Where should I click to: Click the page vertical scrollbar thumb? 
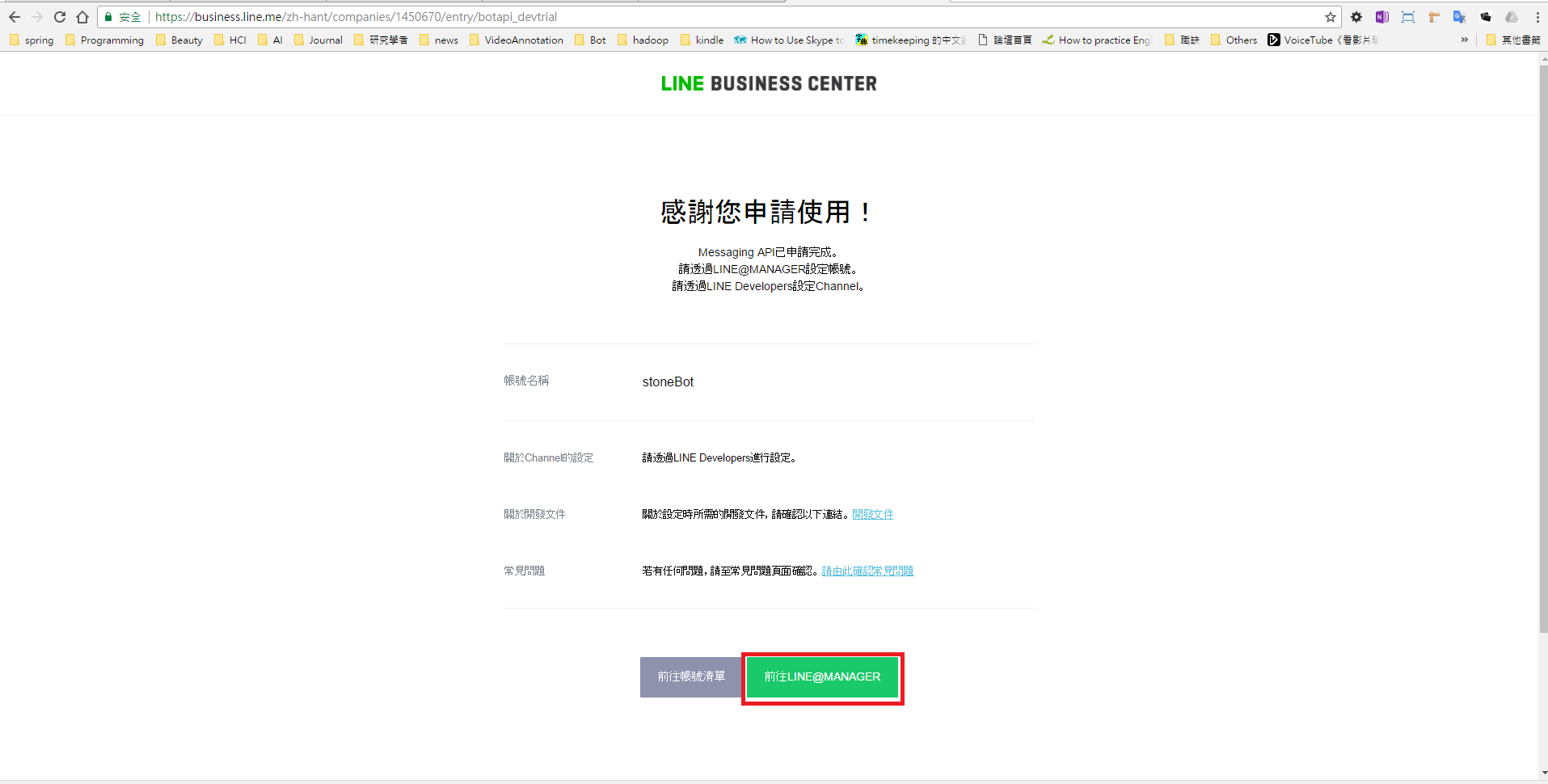[1542, 348]
